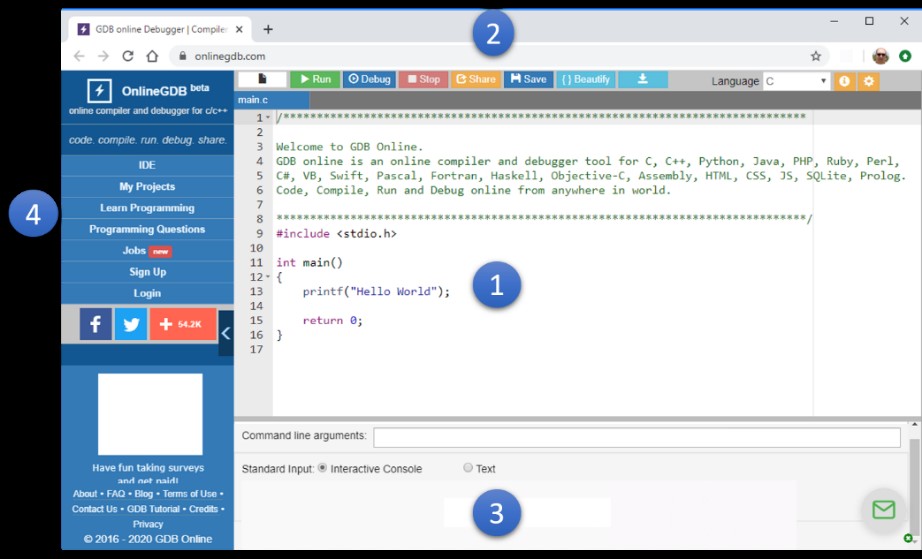Click the browser home icon
This screenshot has width=922, height=559.
[152, 56]
